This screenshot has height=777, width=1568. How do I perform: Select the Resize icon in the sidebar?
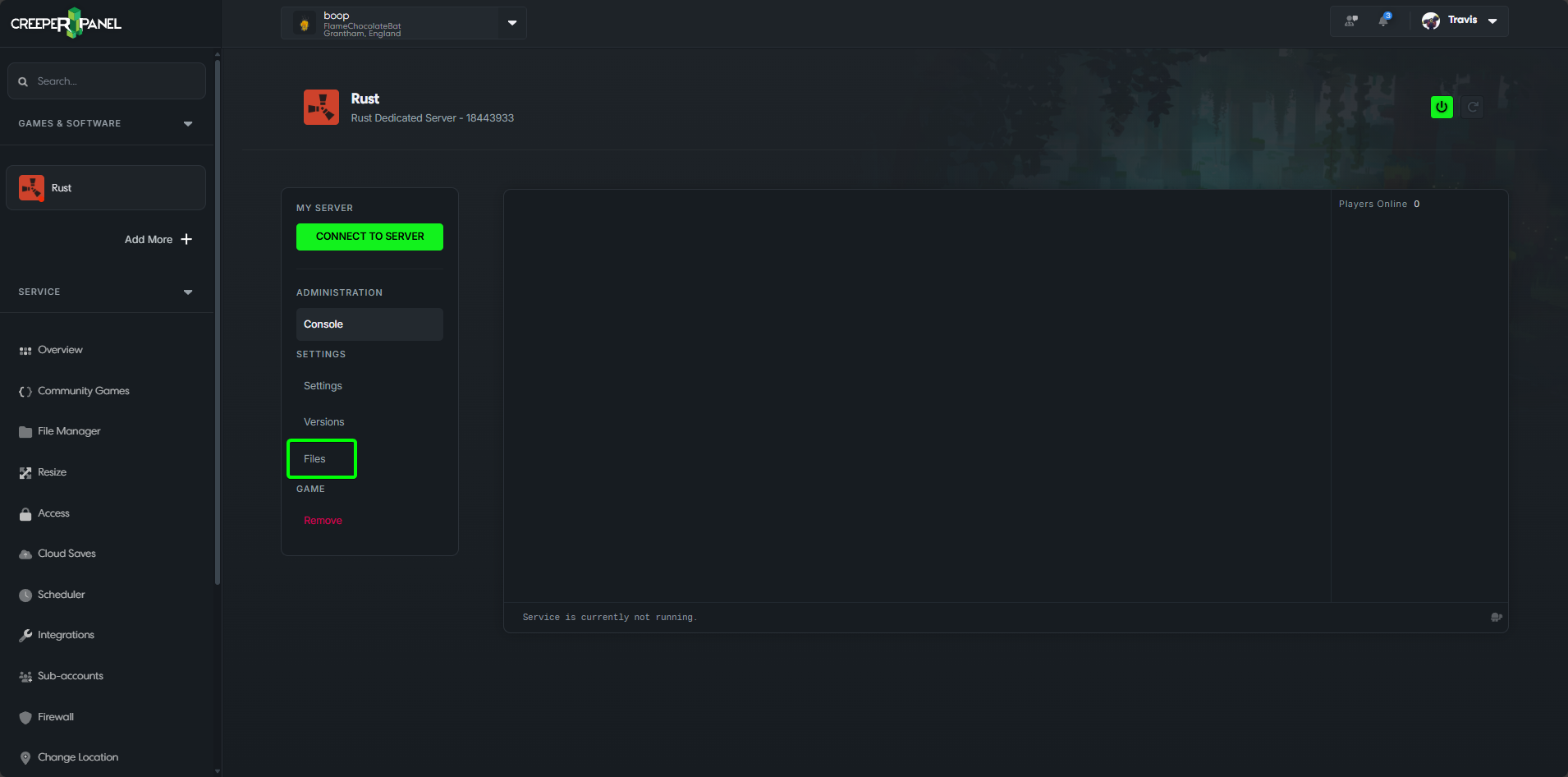27,472
